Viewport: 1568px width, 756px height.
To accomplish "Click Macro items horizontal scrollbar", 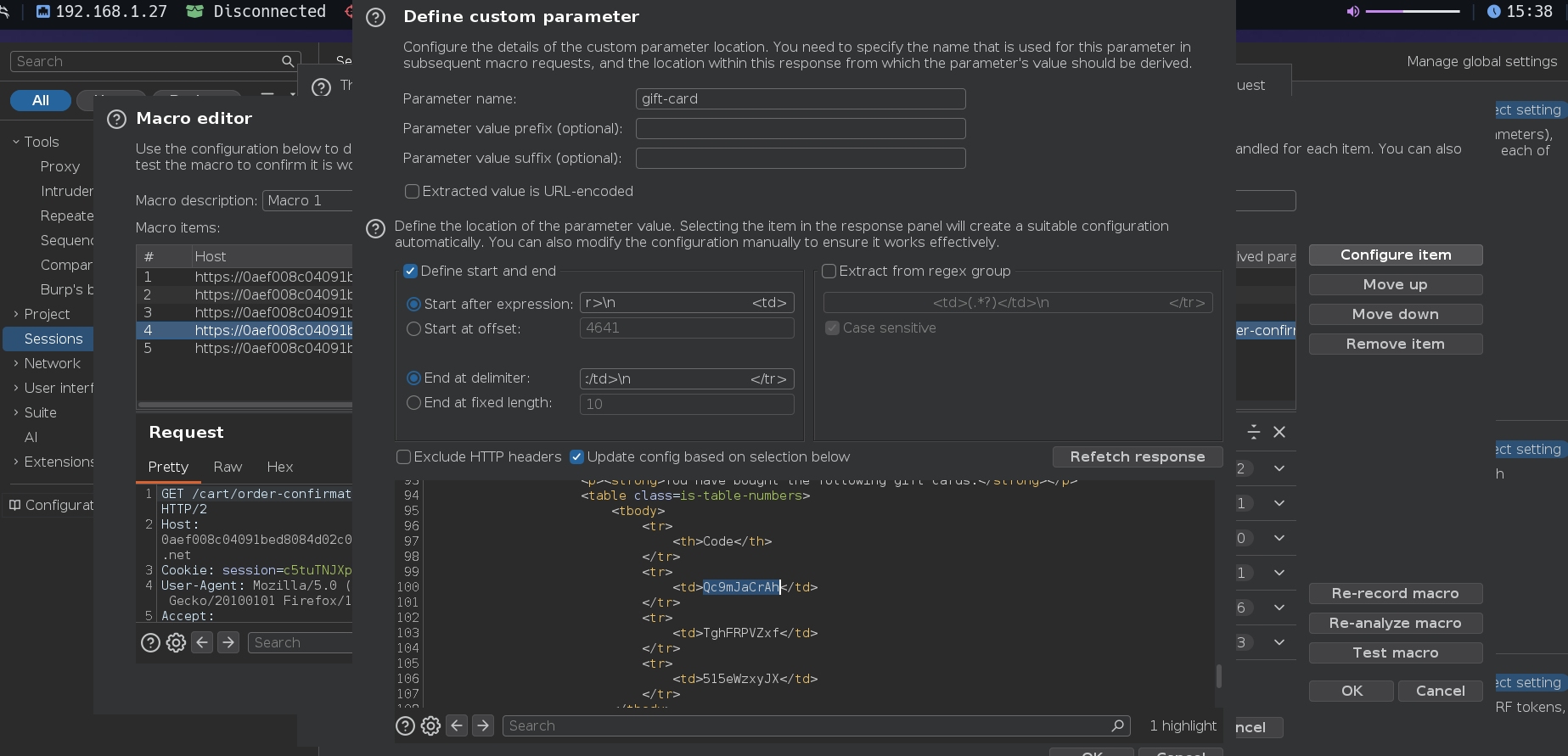I will [x=245, y=405].
